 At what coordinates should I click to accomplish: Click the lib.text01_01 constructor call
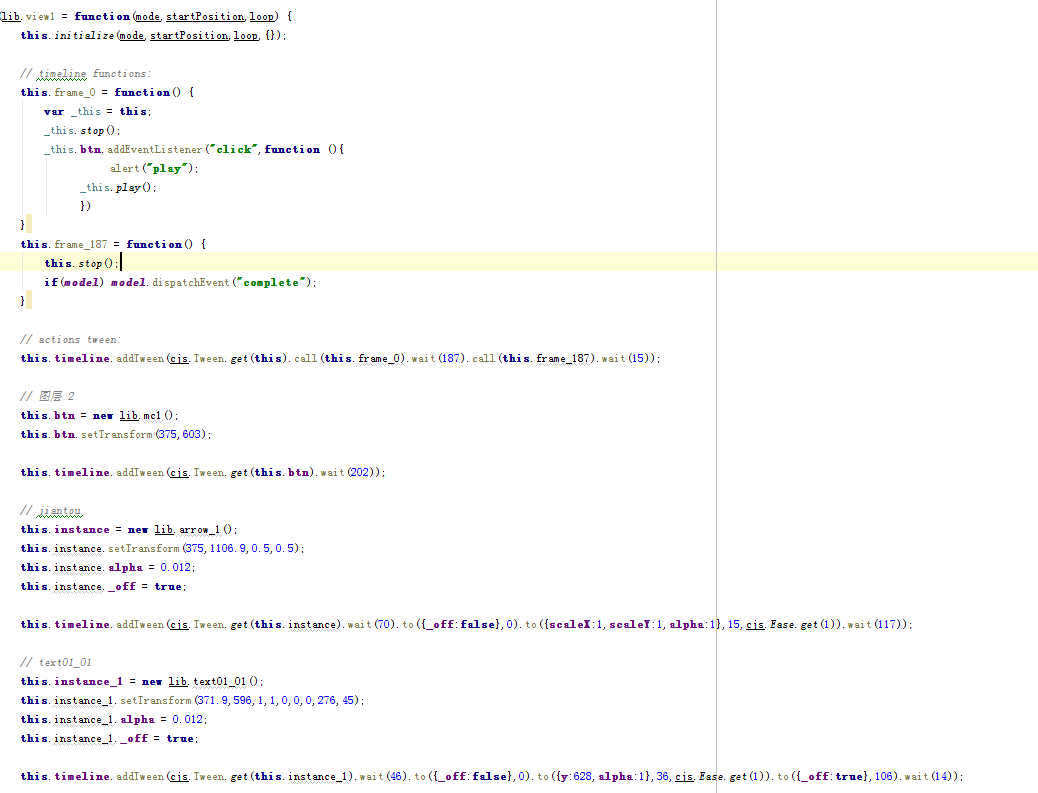point(208,681)
